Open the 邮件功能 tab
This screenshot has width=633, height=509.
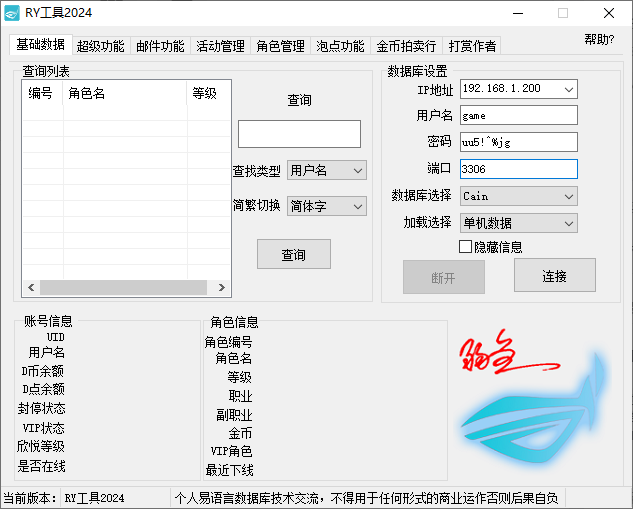pos(160,46)
